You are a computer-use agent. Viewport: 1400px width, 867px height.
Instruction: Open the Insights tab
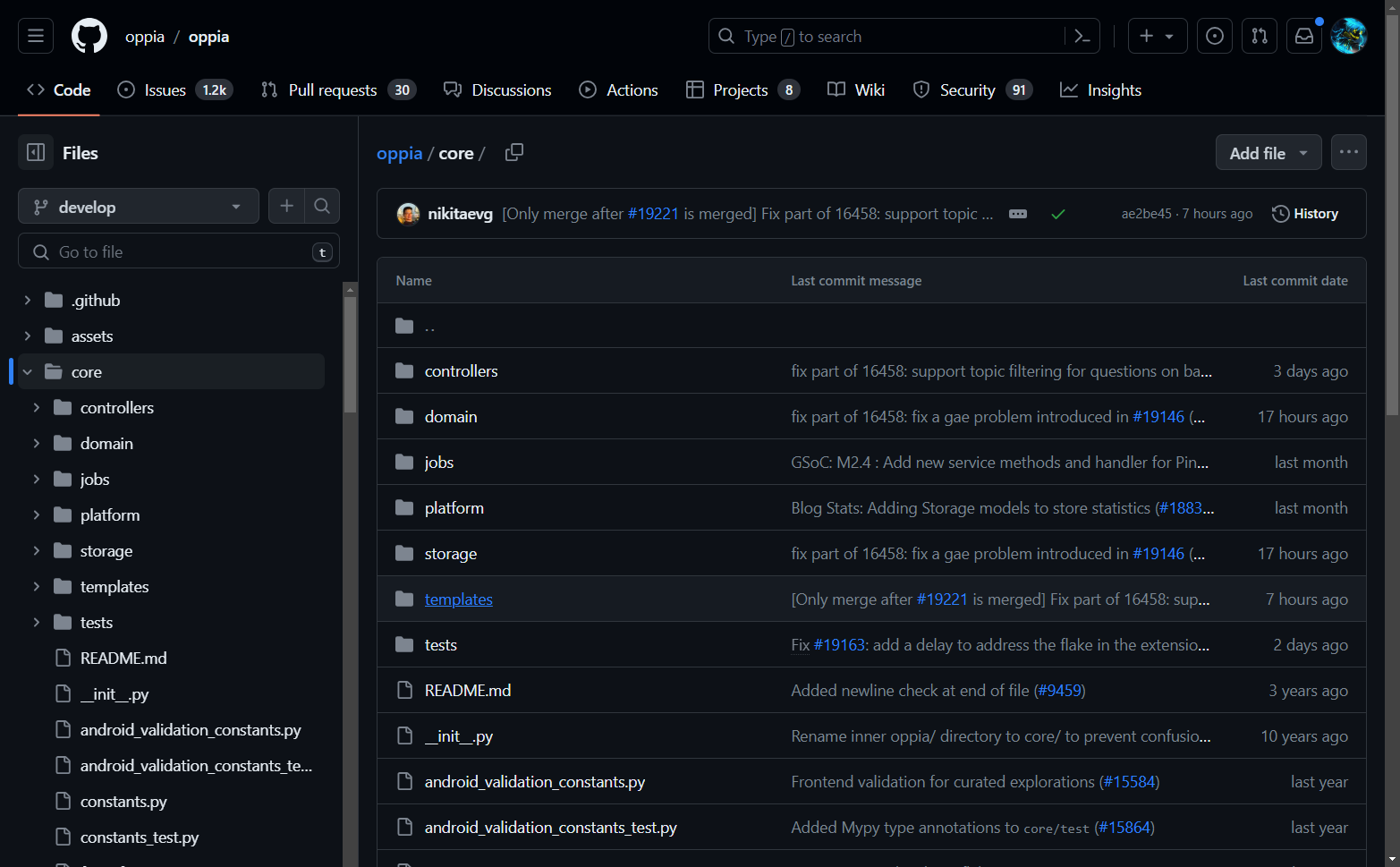(x=1100, y=89)
